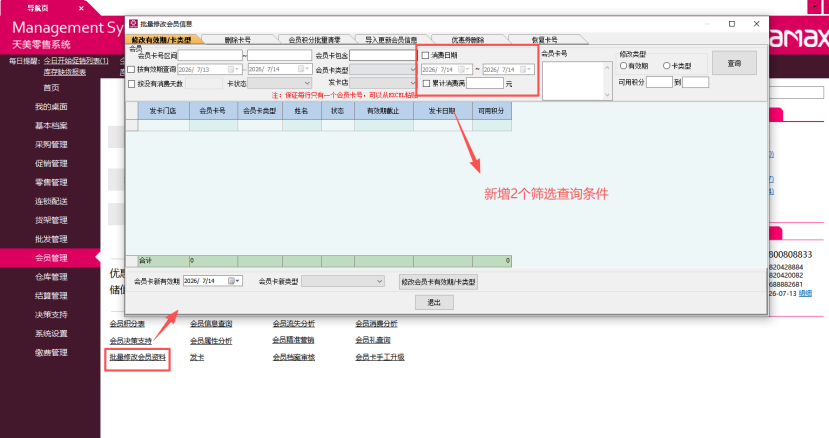Open the 批量修改会员资料 link

(x=137, y=357)
